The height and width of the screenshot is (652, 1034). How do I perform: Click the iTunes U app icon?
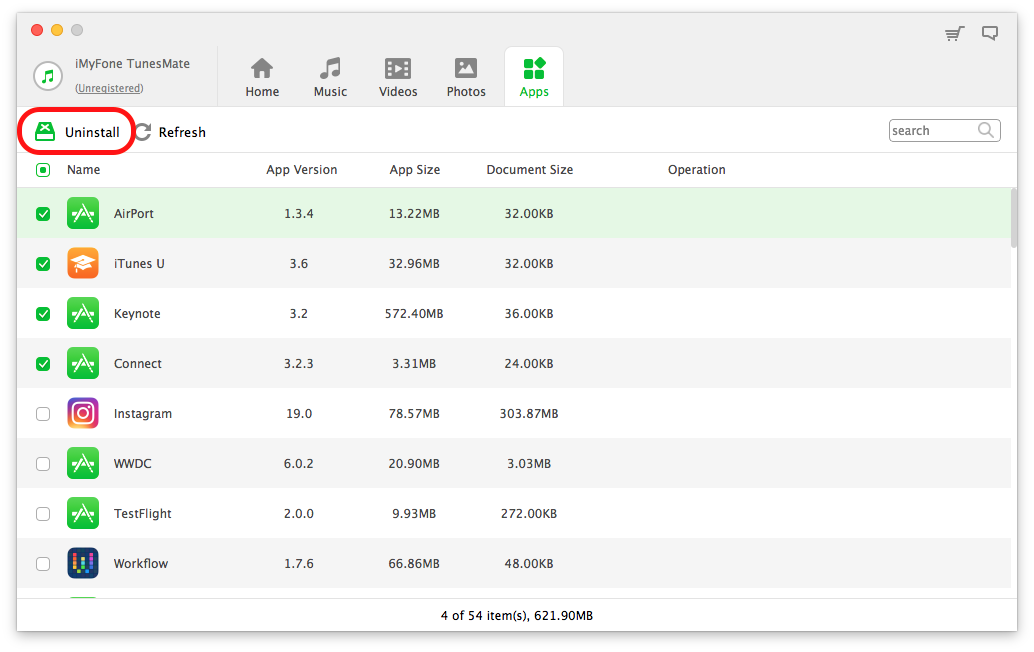83,264
